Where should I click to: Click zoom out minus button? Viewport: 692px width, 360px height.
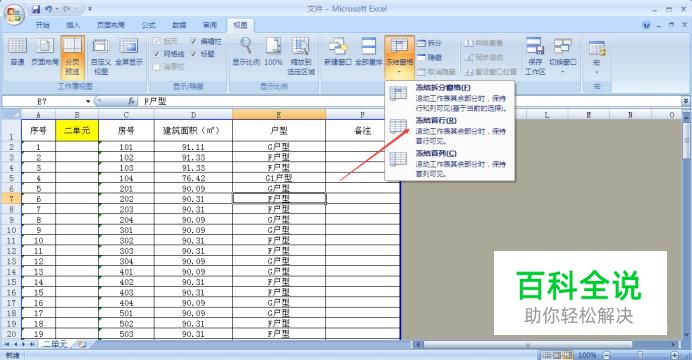pyautogui.click(x=607, y=355)
